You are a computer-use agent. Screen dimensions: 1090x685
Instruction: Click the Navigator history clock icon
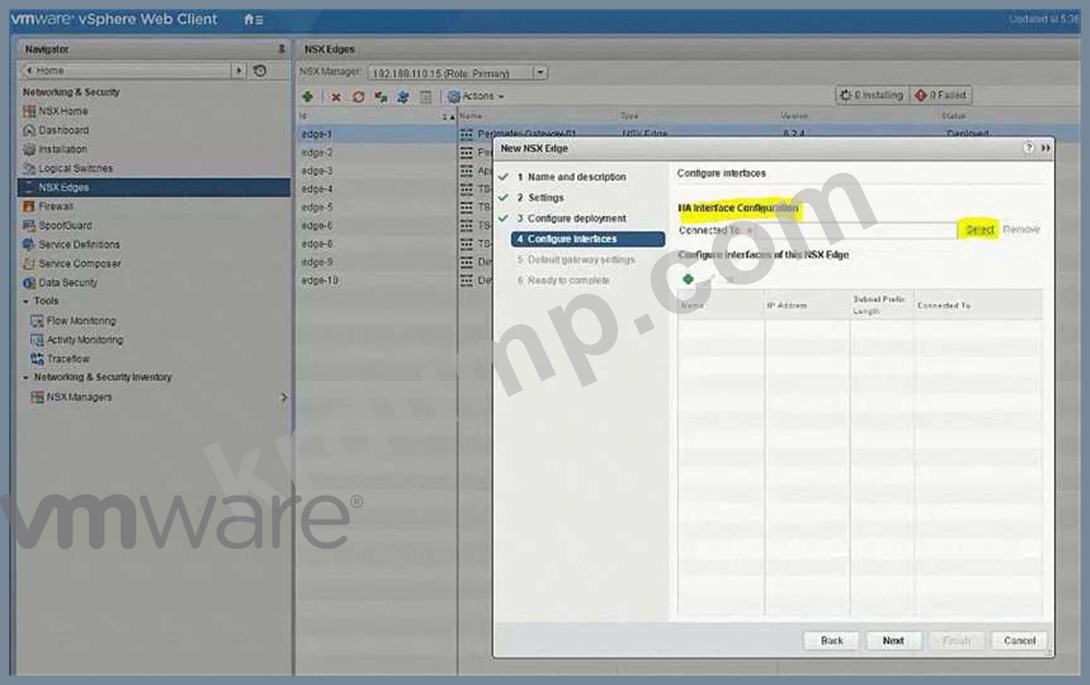[260, 70]
